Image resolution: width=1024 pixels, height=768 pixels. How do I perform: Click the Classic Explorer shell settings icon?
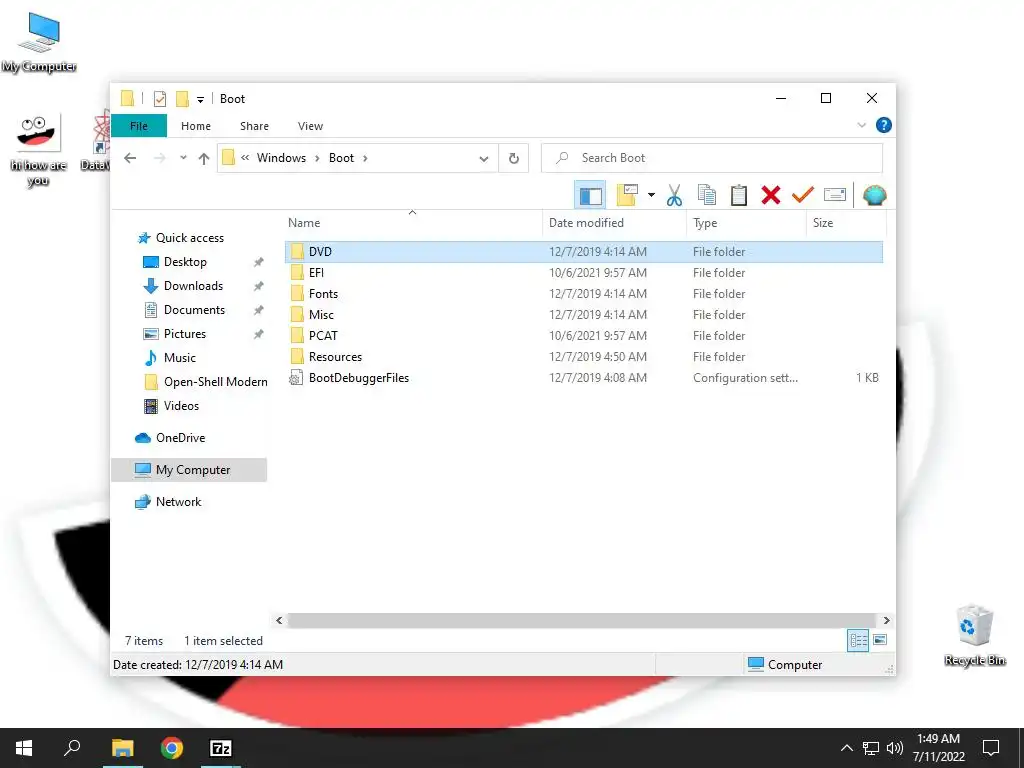coord(874,195)
